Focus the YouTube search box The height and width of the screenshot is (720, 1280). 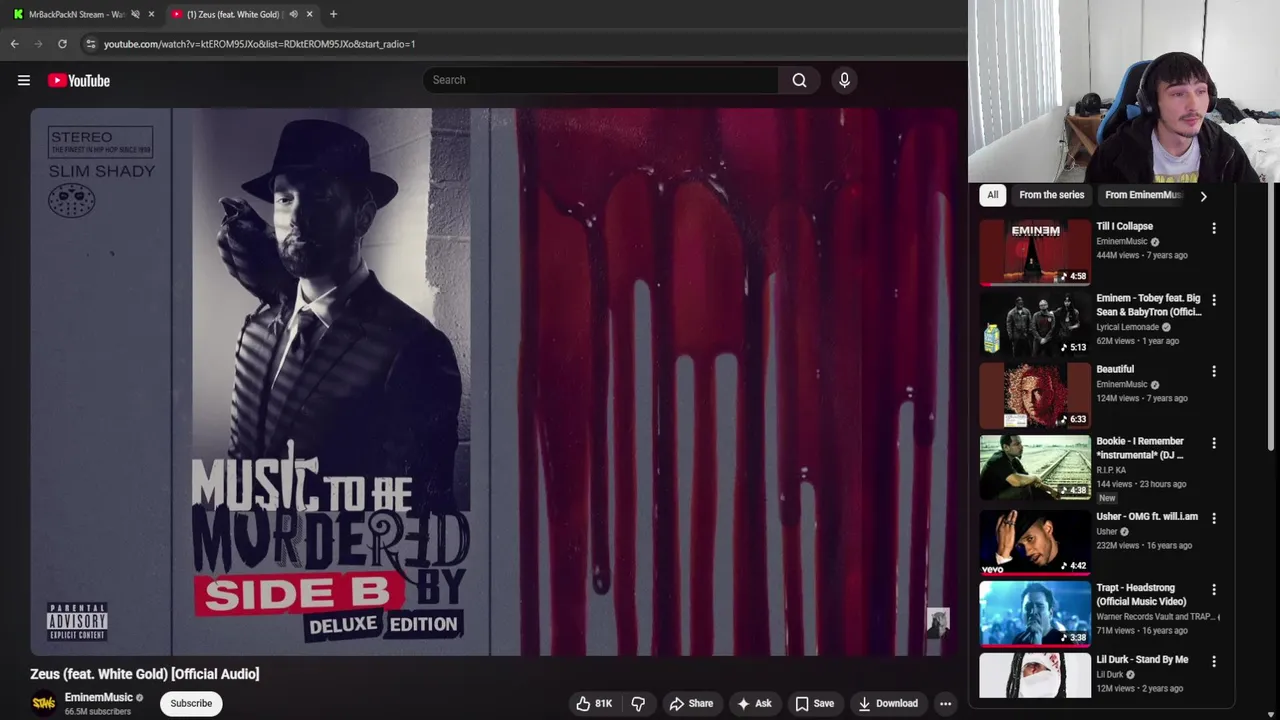600,80
